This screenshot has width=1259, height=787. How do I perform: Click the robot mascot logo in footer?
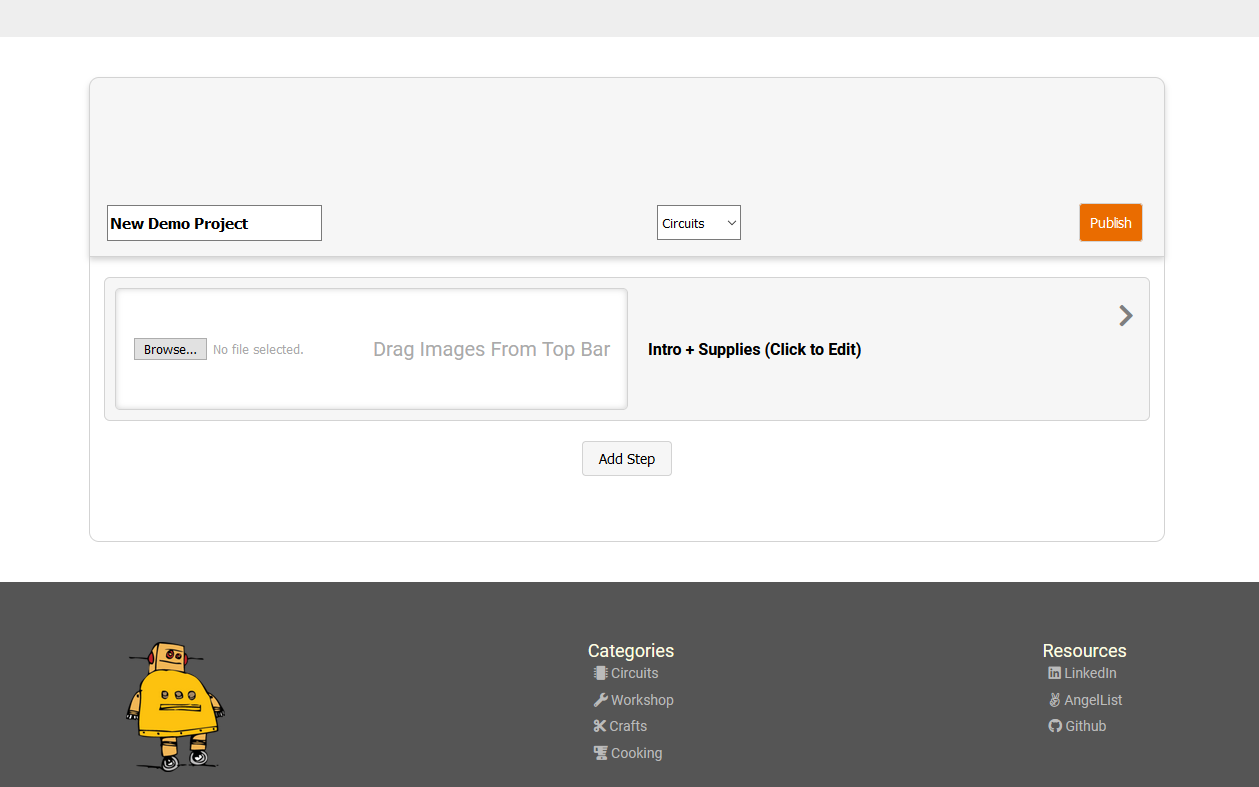(175, 707)
